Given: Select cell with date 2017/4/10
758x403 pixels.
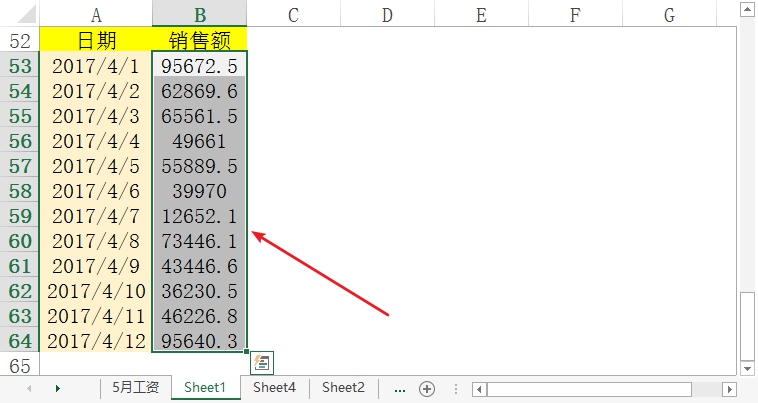Looking at the screenshot, I should [96, 291].
